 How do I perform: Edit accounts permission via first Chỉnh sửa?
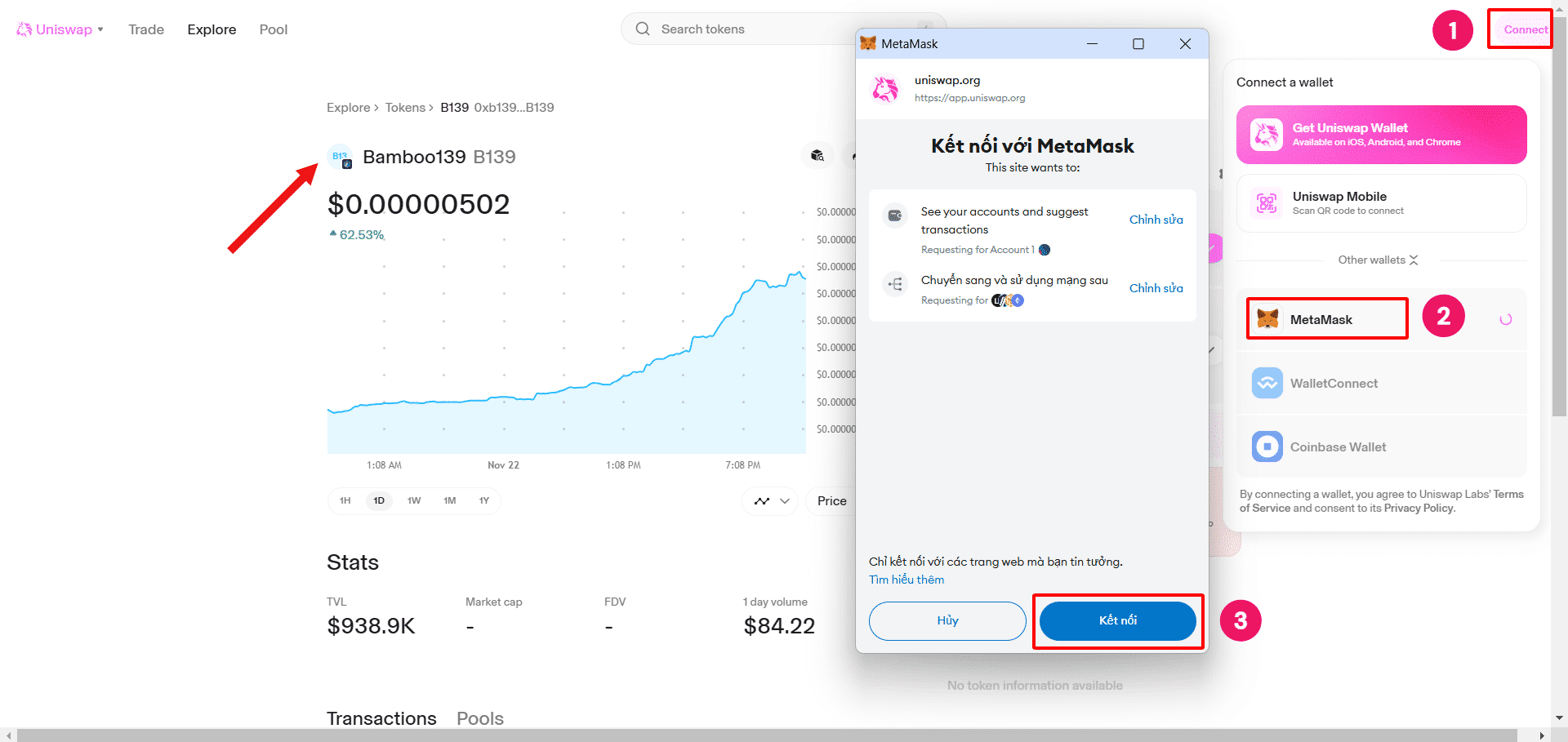click(x=1156, y=220)
